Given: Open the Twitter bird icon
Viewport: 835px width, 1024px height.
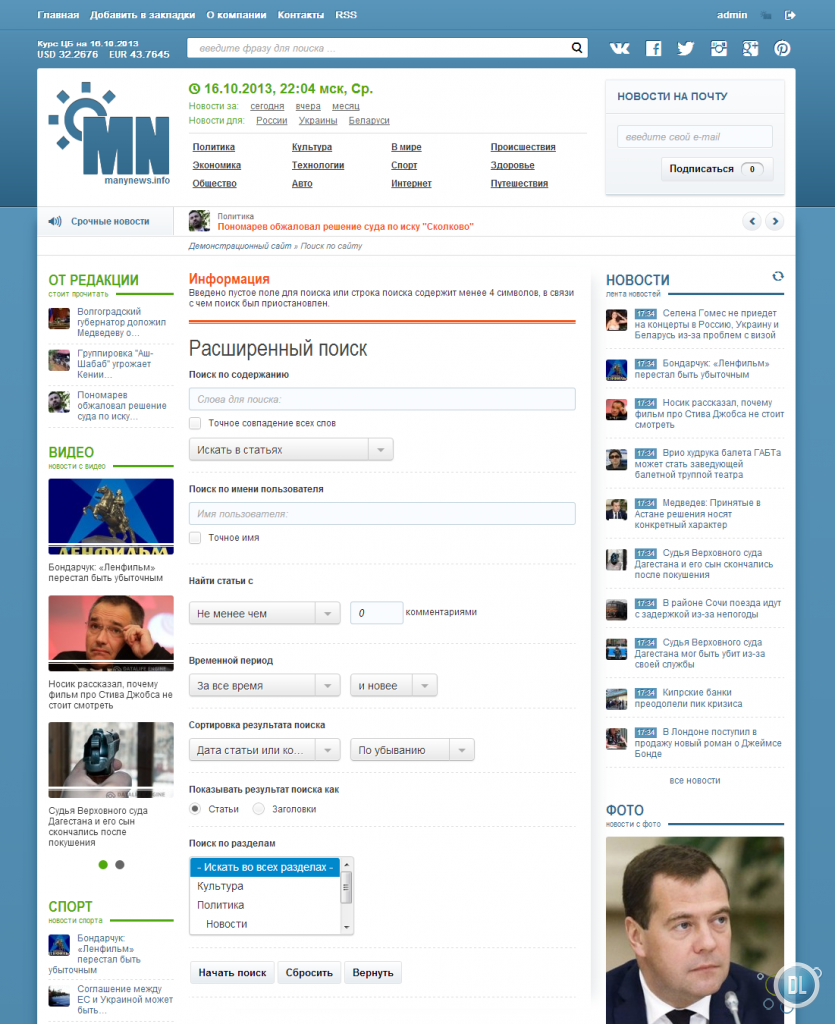Looking at the screenshot, I should [x=685, y=48].
